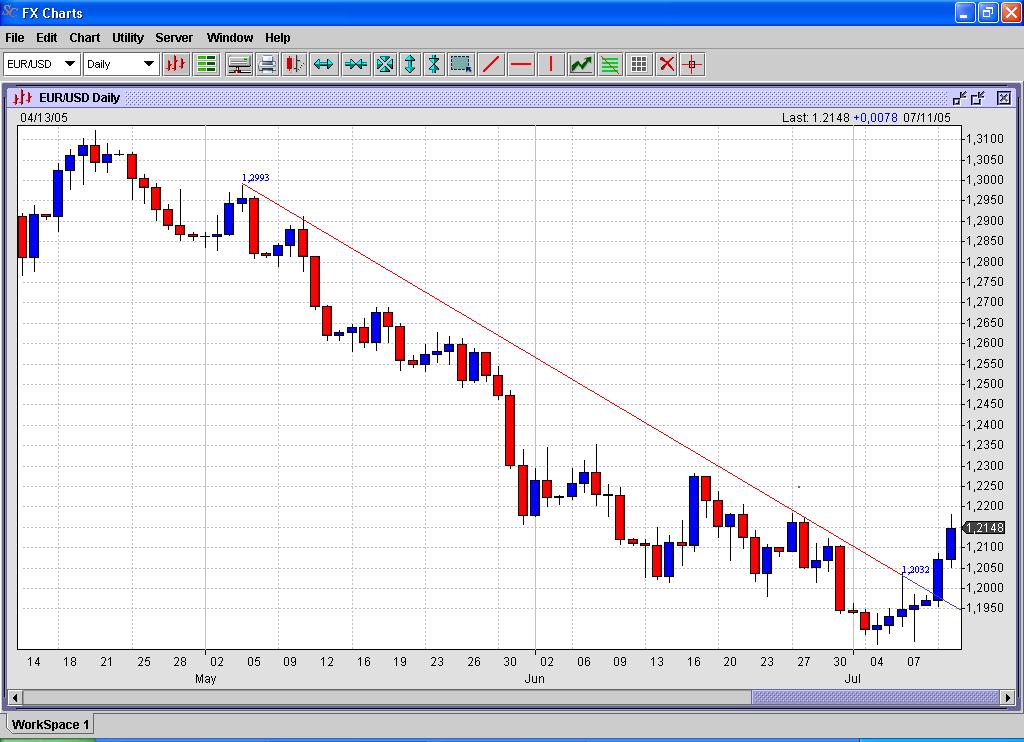The image size is (1024, 742).
Task: Click the red X delete icon
Action: [667, 64]
